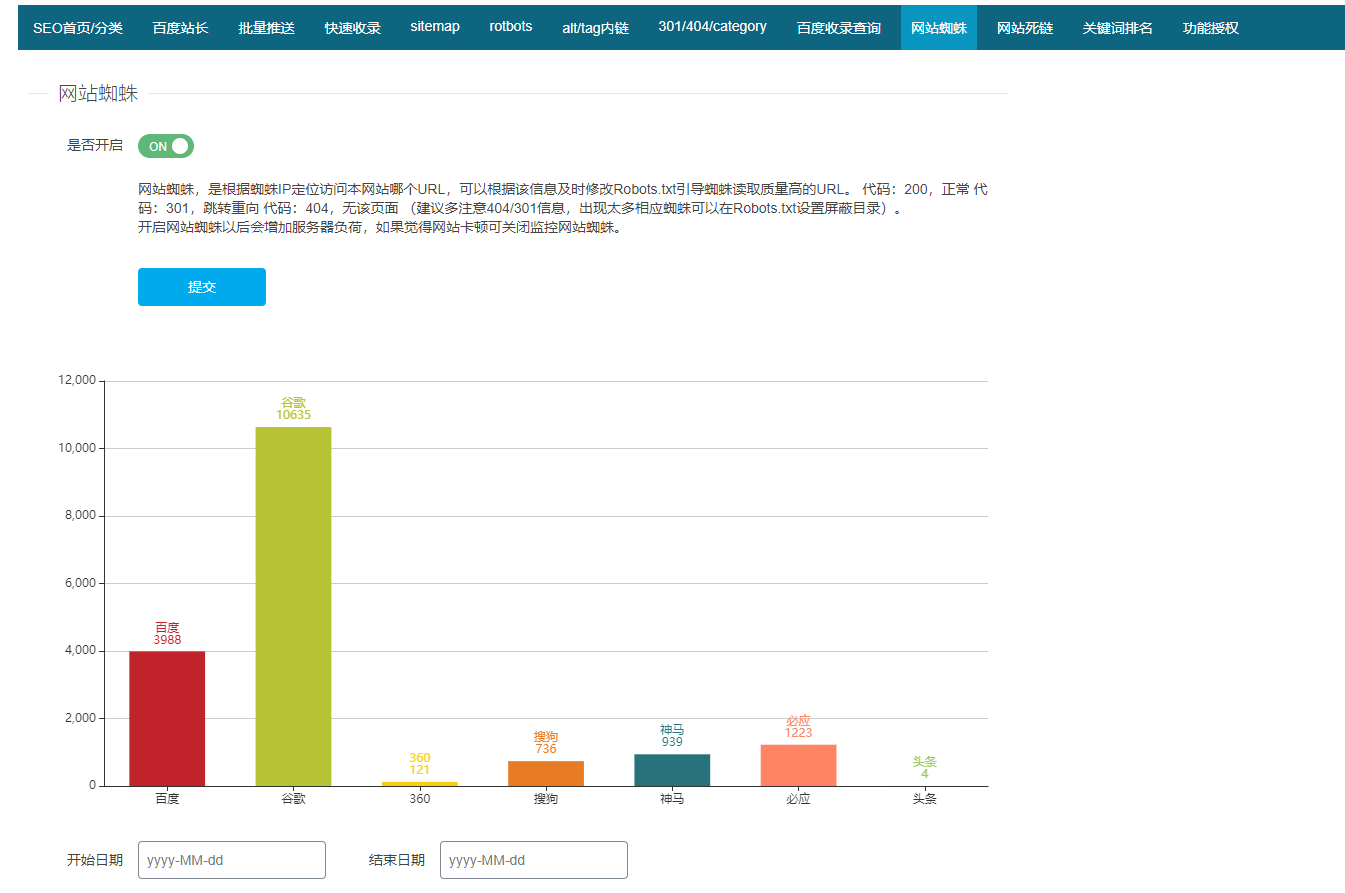Click the 结束日期 date input
The image size is (1345, 893).
pyautogui.click(x=533, y=860)
